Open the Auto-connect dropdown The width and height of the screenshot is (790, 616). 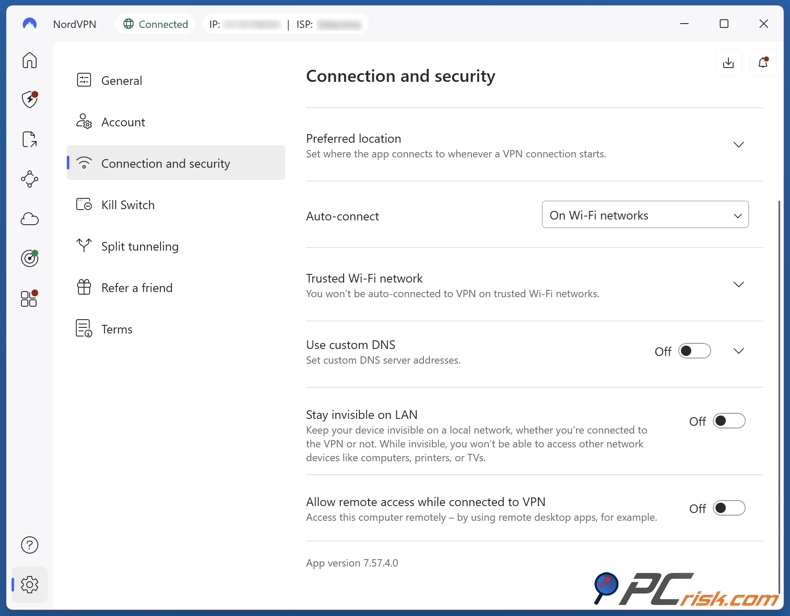645,215
